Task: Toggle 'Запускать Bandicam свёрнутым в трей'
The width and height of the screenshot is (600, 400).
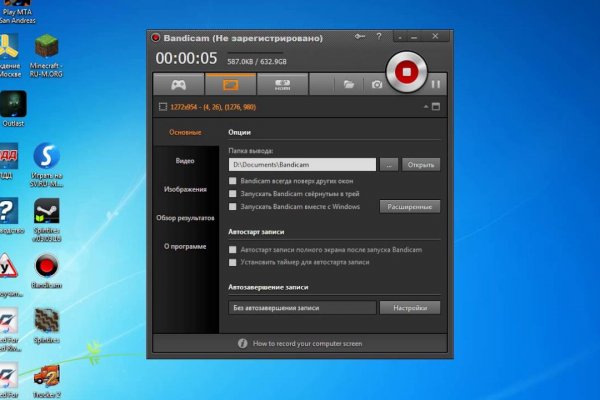Action: [233, 194]
